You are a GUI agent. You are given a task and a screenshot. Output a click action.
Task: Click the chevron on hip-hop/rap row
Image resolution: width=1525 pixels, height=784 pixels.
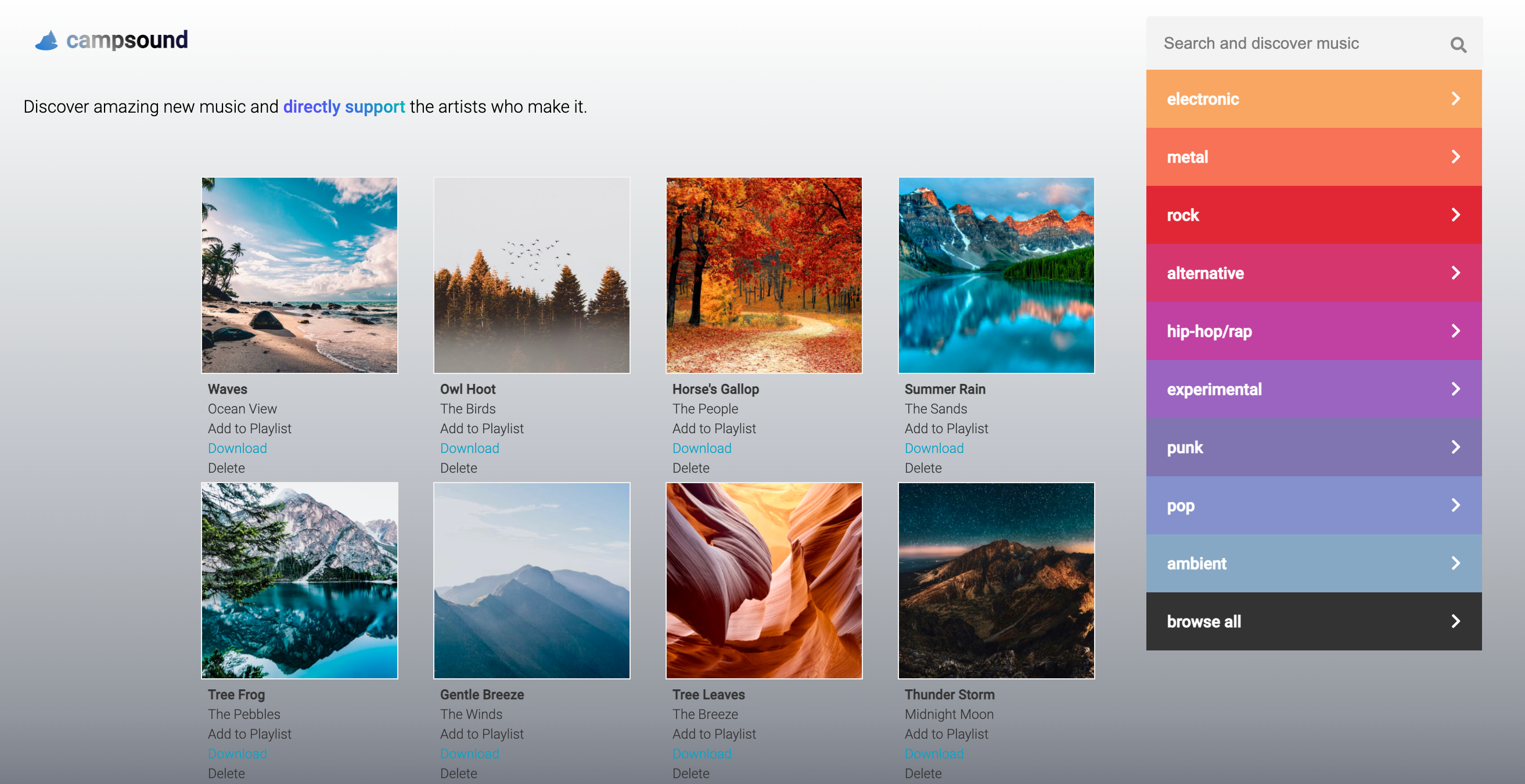1456,331
